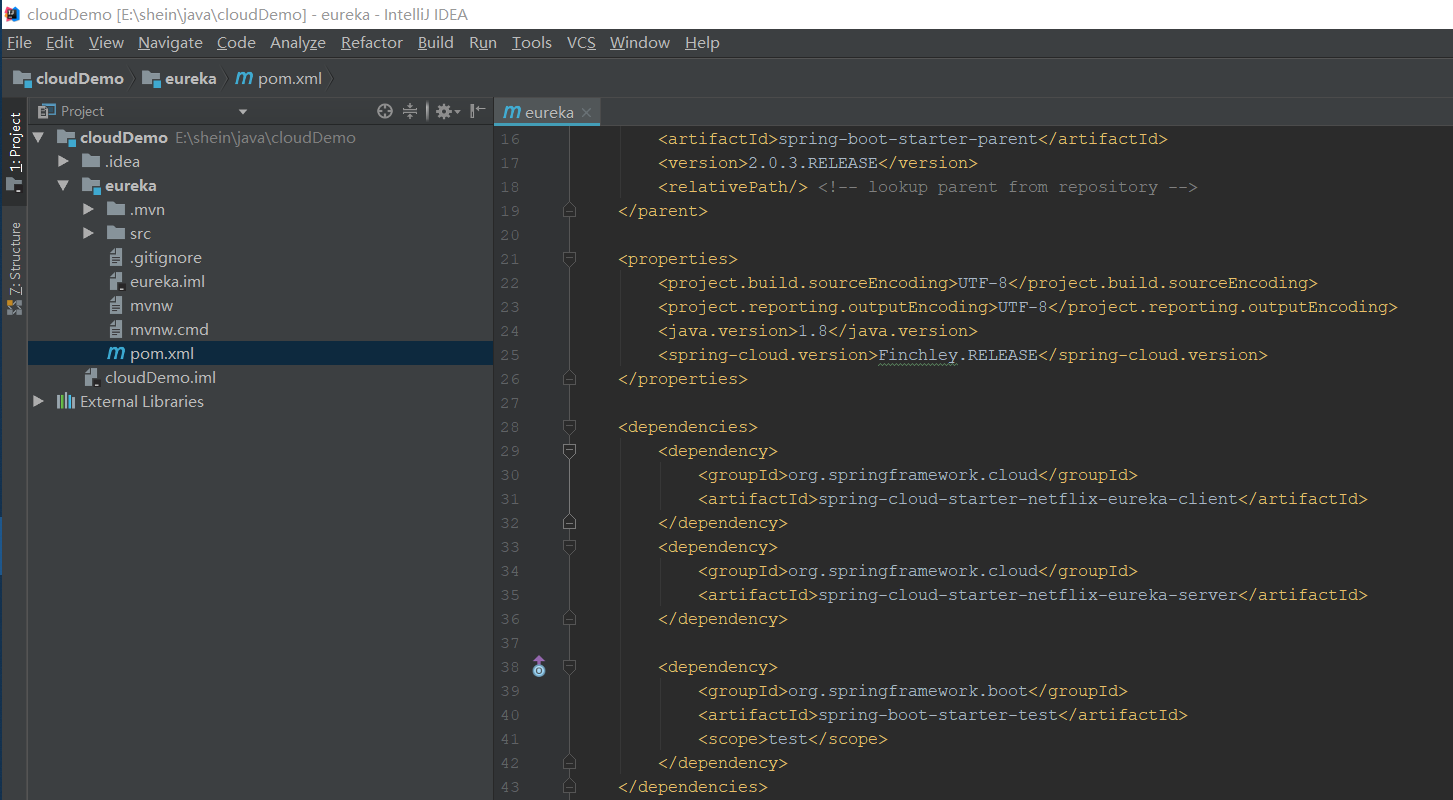Open the Window menu
Screen dimensions: 1453x800
point(640,42)
